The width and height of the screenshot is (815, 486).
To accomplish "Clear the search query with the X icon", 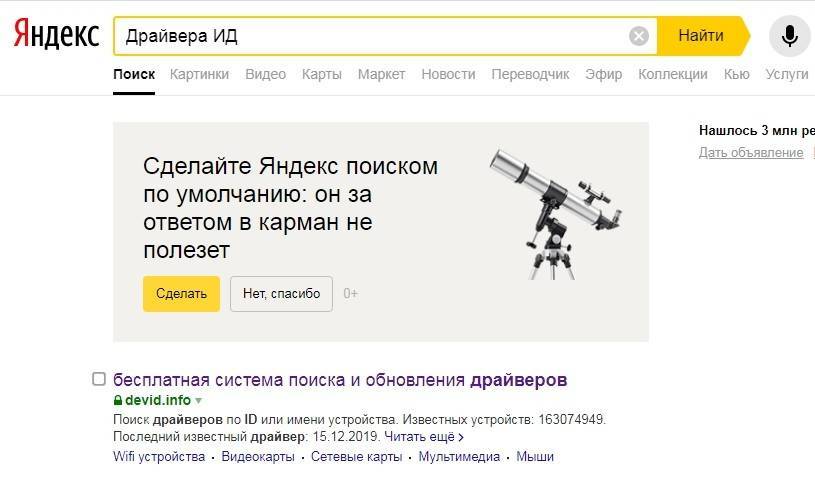I will pyautogui.click(x=638, y=36).
